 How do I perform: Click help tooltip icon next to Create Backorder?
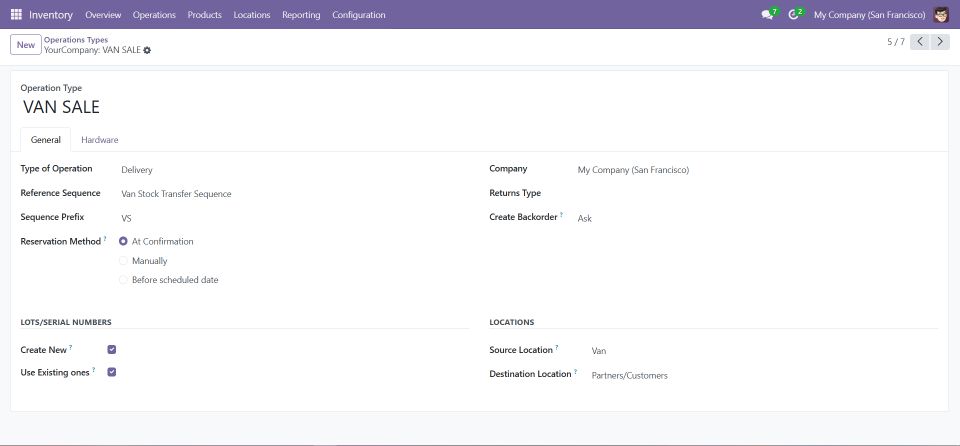[561, 215]
